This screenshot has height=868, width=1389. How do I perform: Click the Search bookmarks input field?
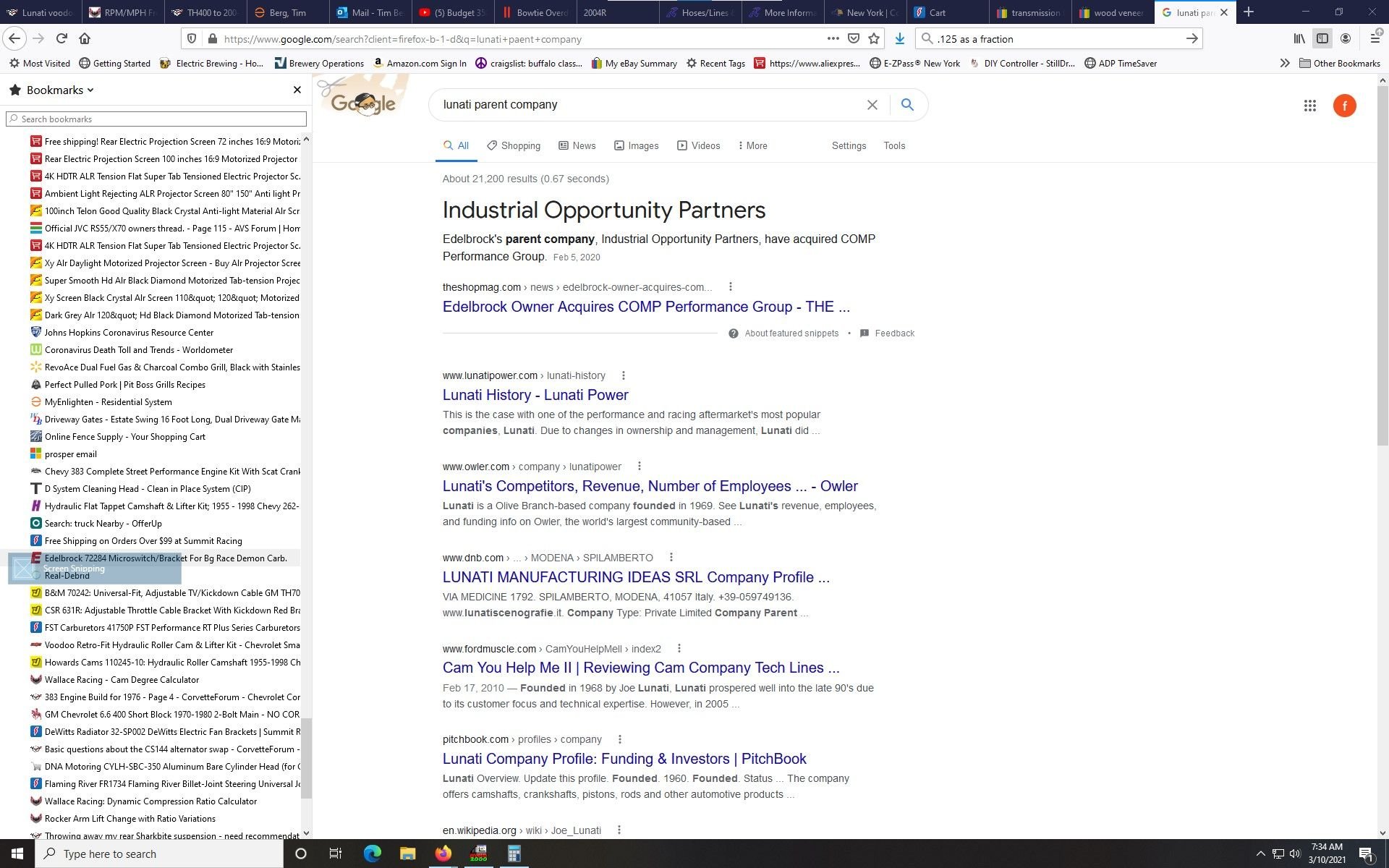click(x=156, y=119)
